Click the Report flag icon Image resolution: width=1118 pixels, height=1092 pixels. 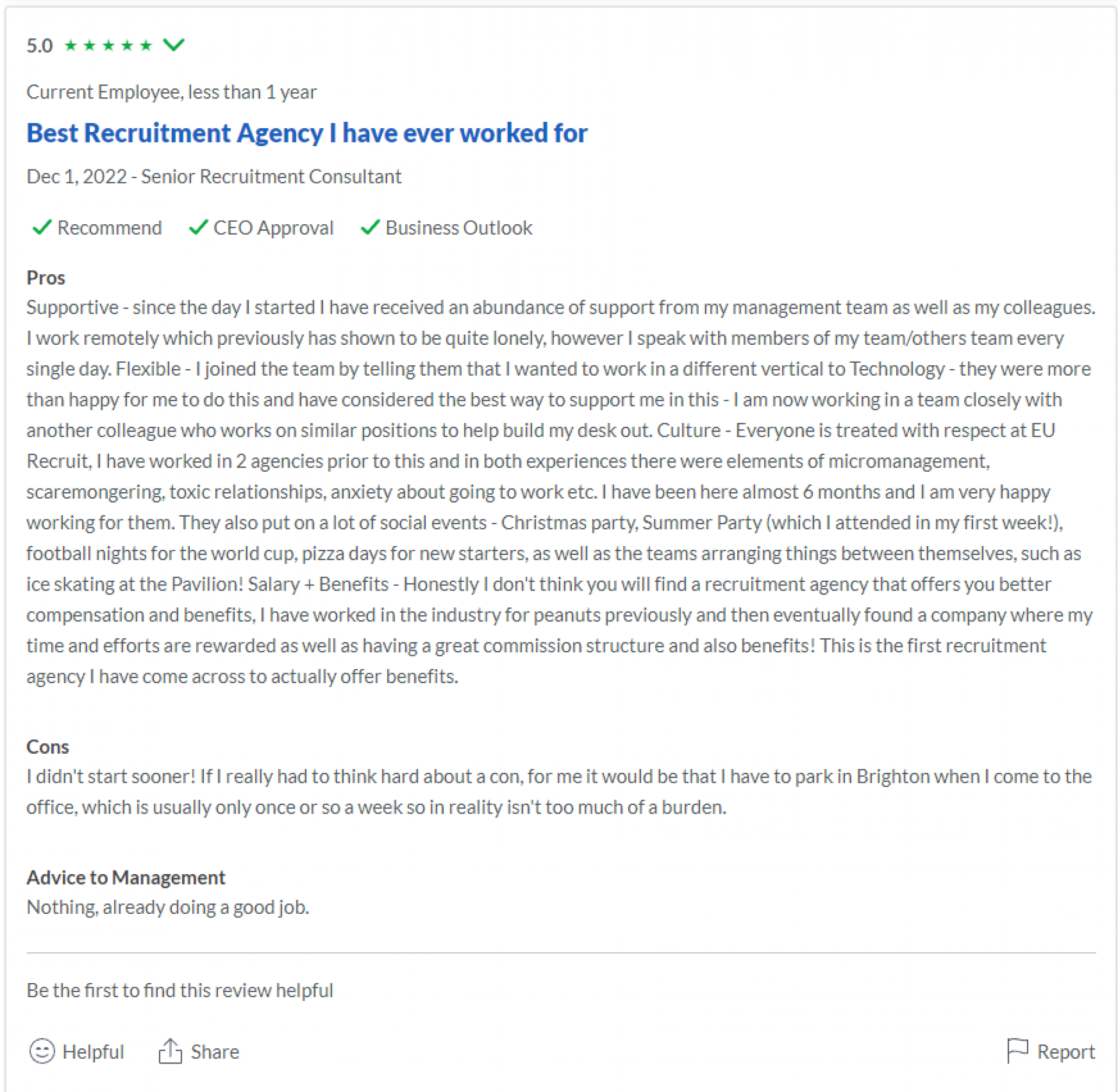(x=1017, y=1051)
